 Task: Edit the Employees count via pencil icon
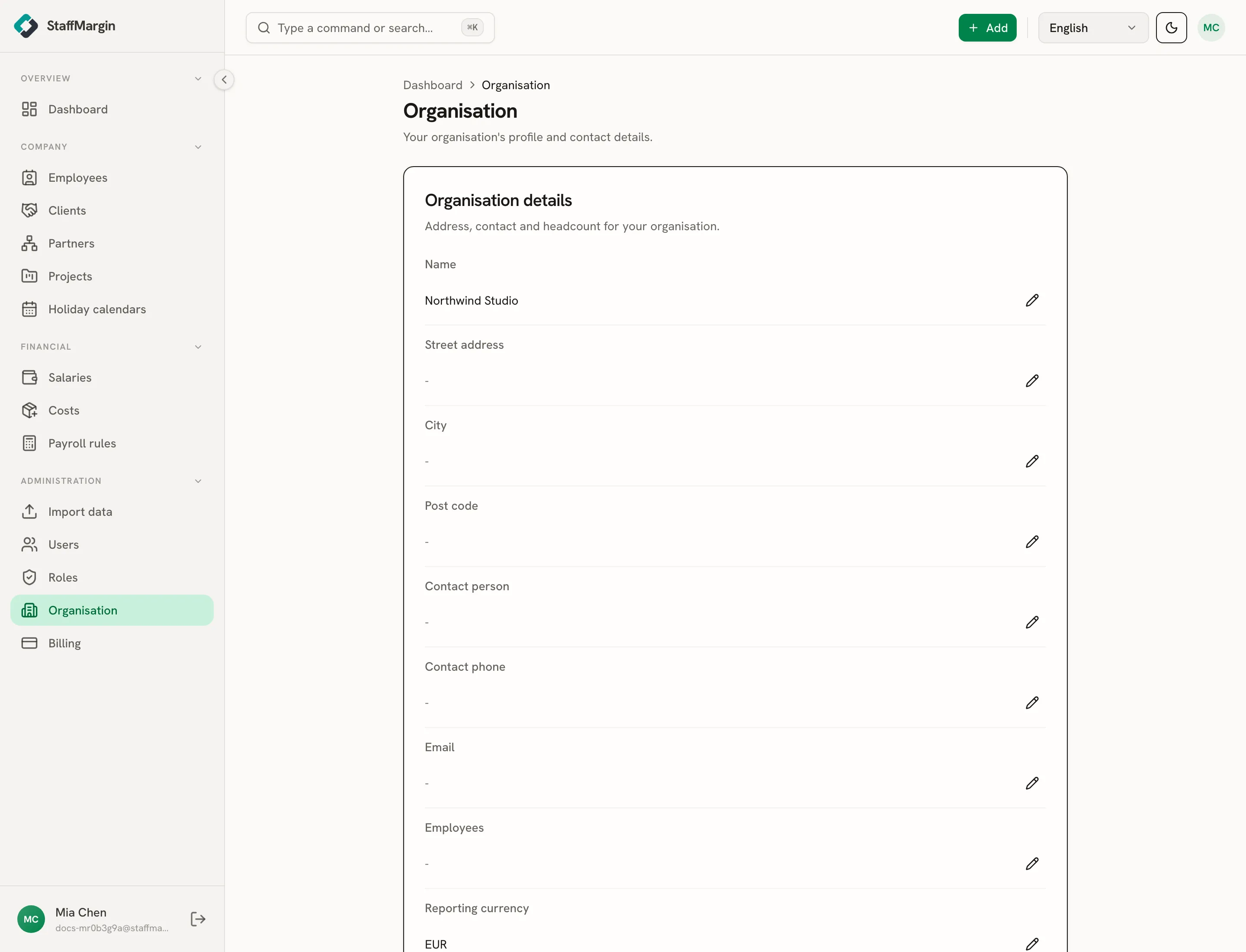tap(1032, 864)
